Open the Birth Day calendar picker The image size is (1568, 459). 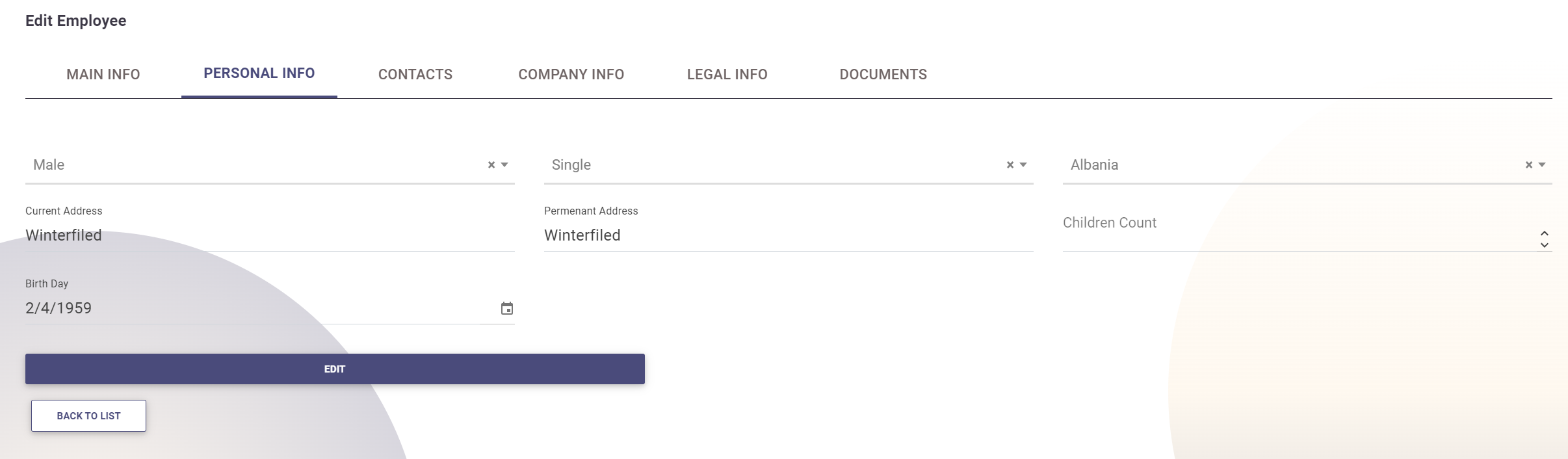coord(507,309)
